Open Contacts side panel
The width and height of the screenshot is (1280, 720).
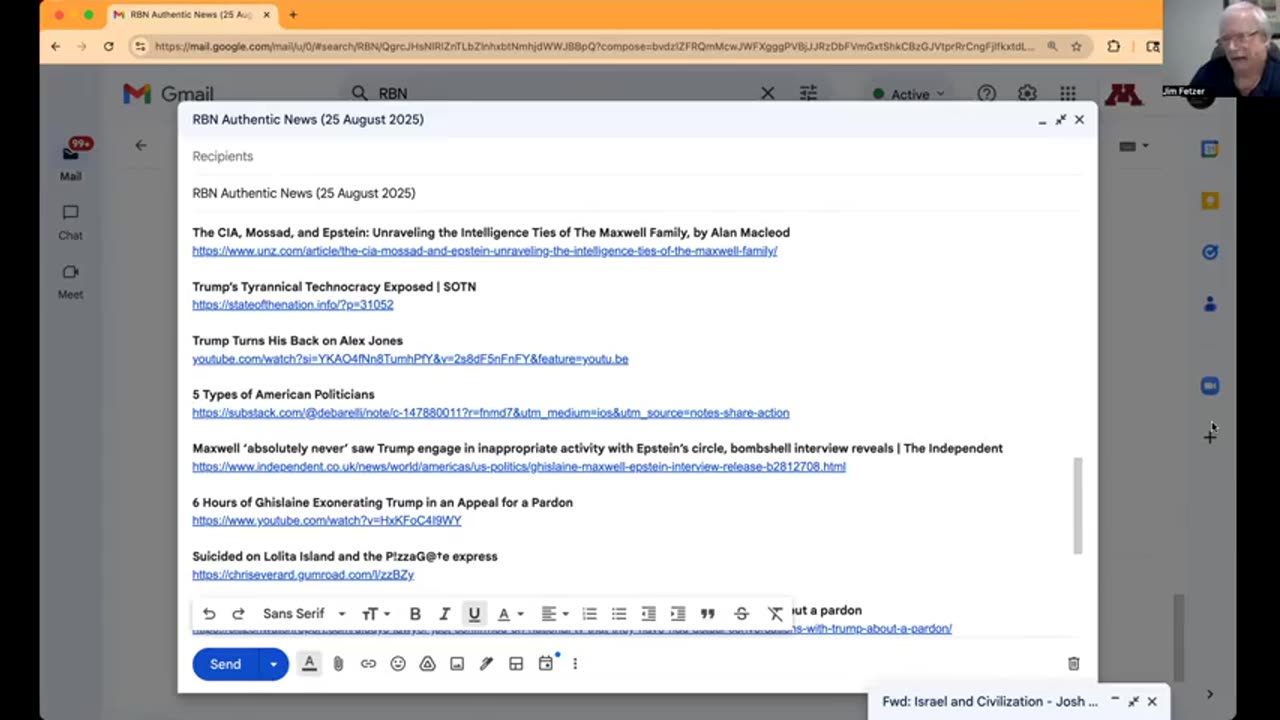(1210, 304)
